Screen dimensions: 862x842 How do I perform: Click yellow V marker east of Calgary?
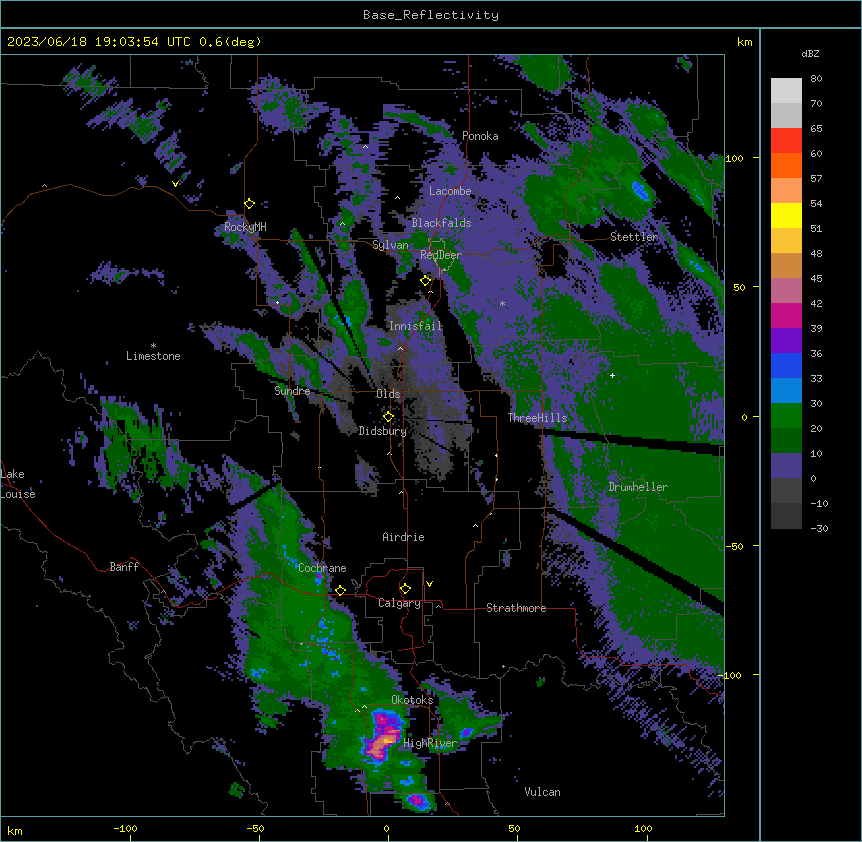[x=429, y=584]
